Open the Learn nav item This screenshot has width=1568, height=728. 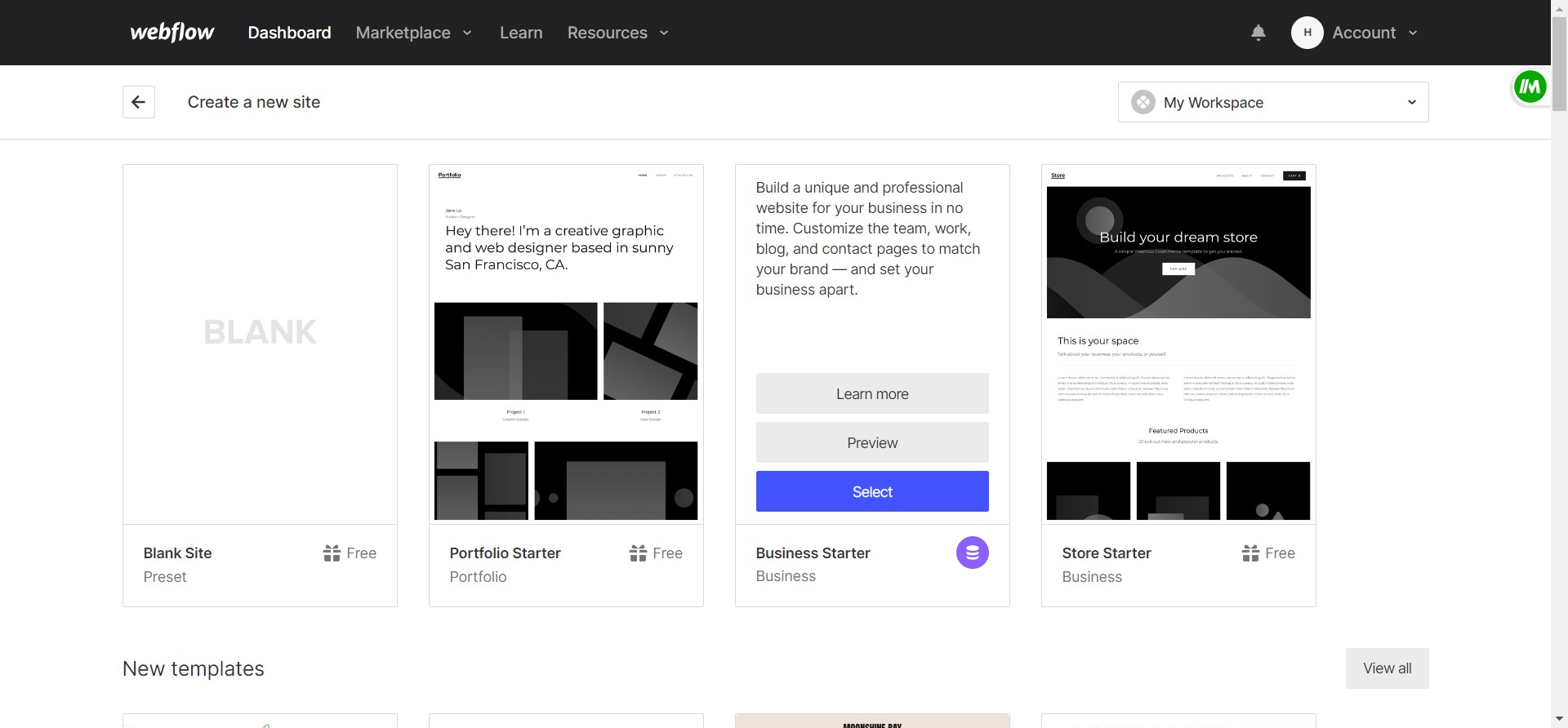tap(521, 33)
